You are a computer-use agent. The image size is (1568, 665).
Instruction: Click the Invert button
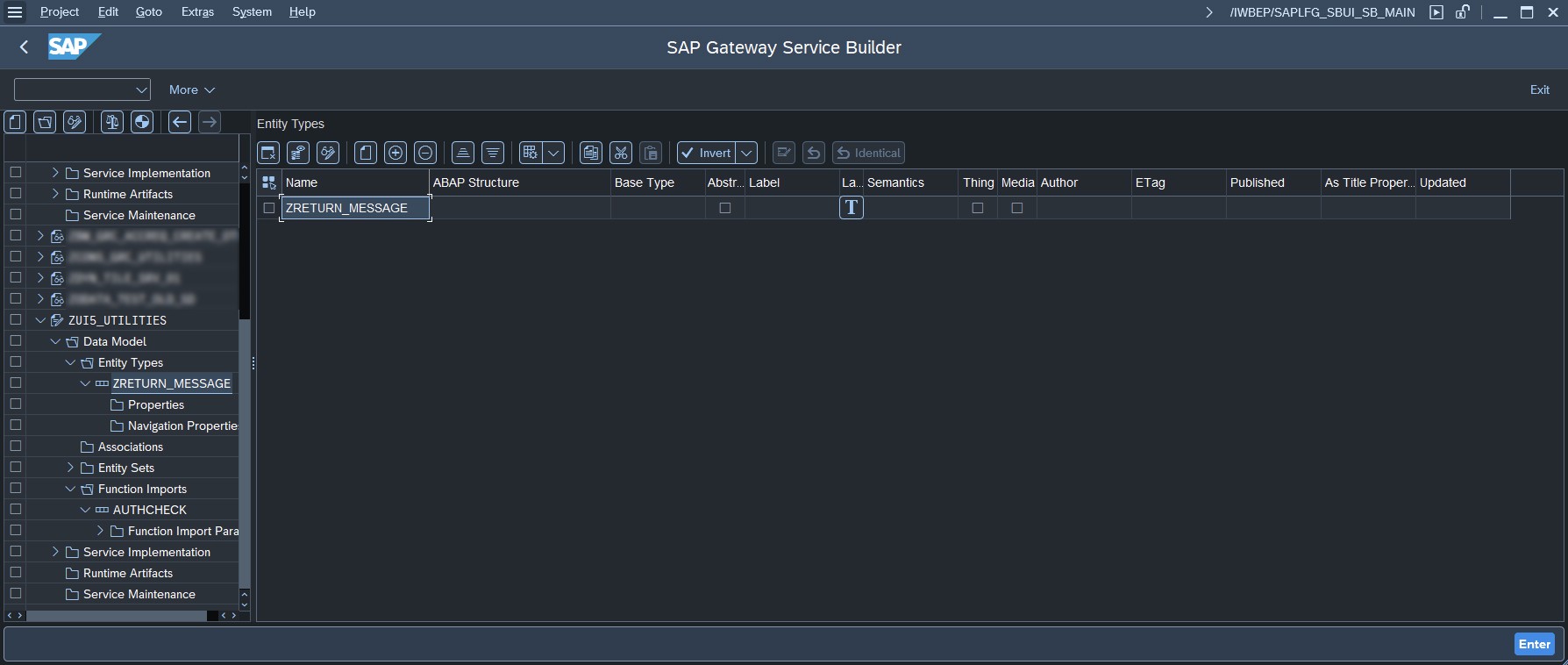click(706, 153)
